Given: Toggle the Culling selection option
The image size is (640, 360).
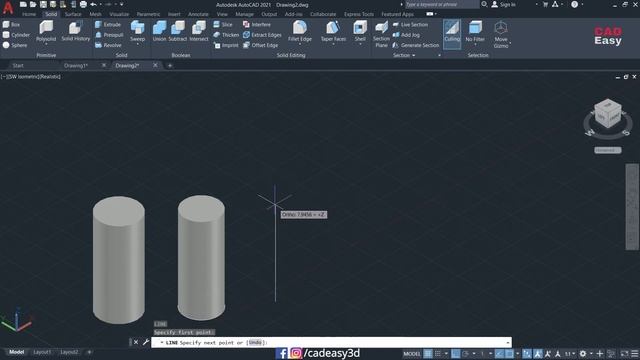Looking at the screenshot, I should [452, 33].
